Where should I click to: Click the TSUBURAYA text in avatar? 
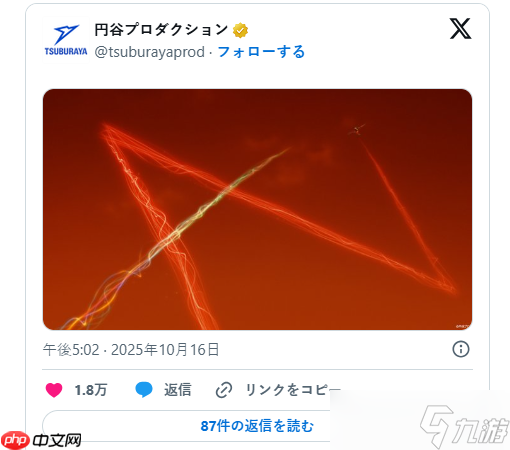pos(66,52)
